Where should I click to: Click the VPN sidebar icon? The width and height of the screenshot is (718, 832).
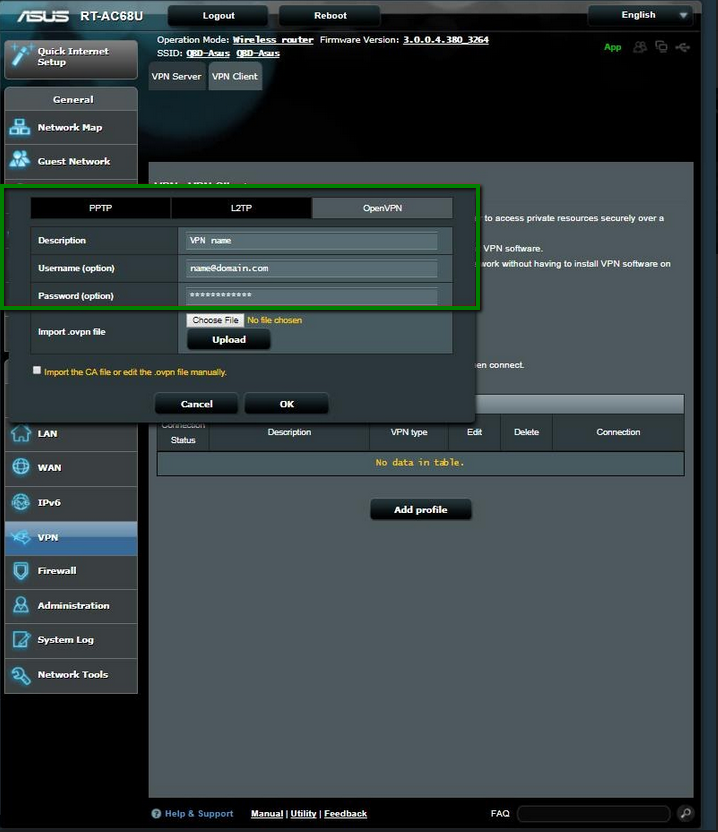click(21, 537)
